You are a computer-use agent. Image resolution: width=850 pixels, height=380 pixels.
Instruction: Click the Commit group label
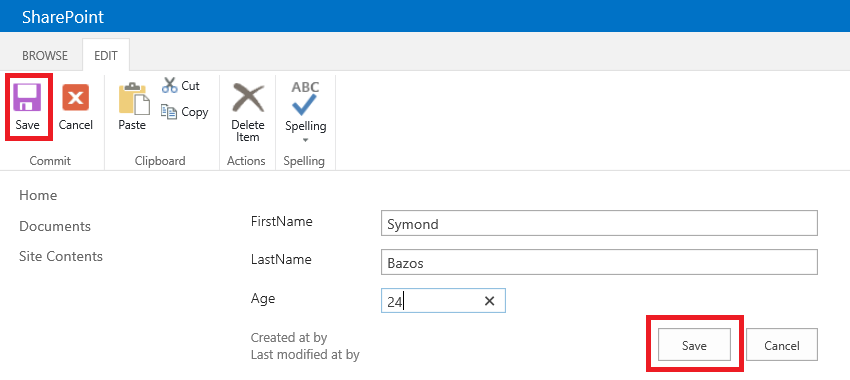pos(50,160)
